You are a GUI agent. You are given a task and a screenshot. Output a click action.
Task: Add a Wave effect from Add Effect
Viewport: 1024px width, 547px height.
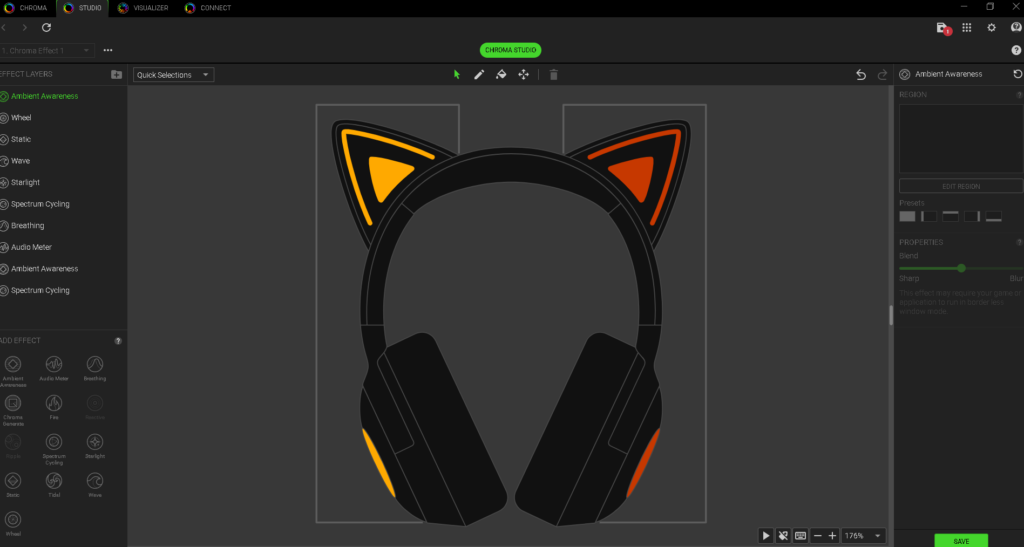point(95,484)
